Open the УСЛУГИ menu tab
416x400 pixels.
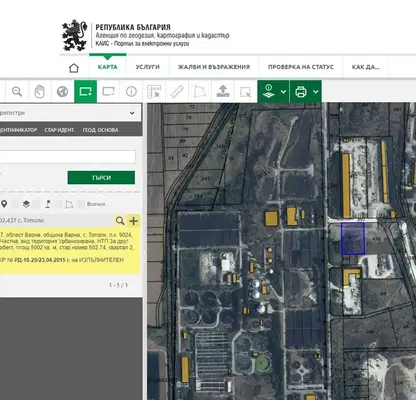pyautogui.click(x=148, y=67)
